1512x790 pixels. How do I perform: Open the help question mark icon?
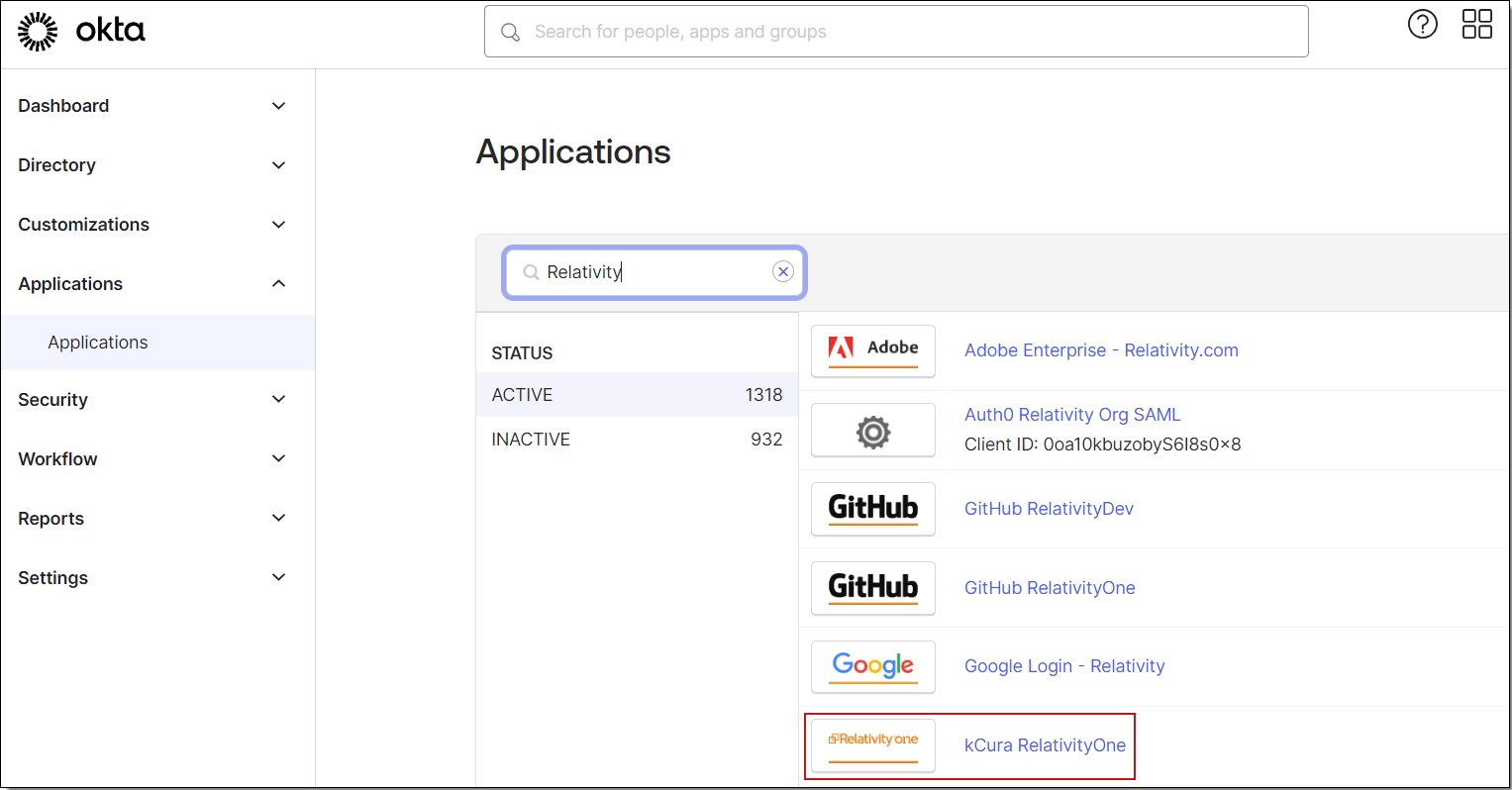point(1422,24)
